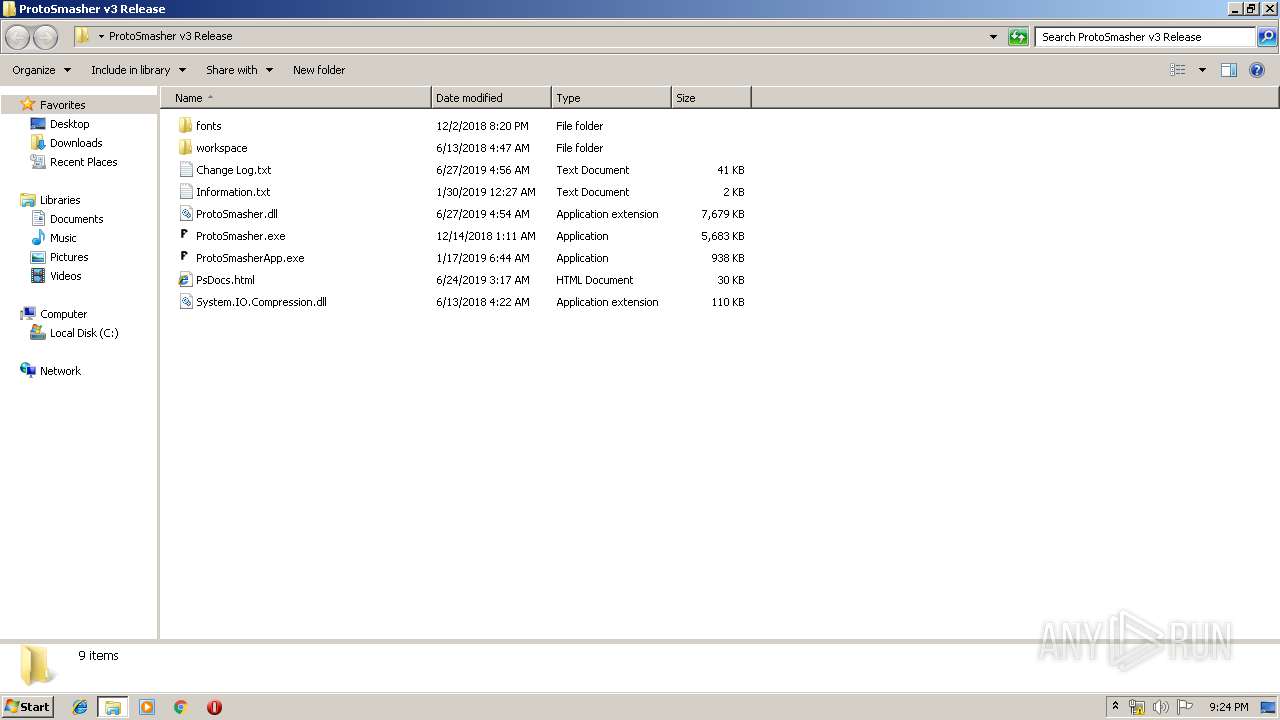1280x720 pixels.
Task: Click the Change your view icon
Action: coord(1178,70)
